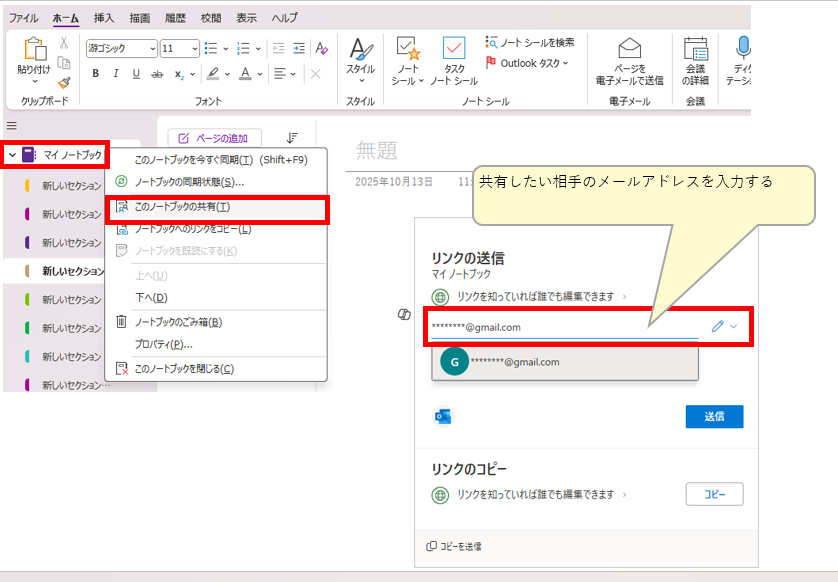The height and width of the screenshot is (582, 838).
Task: Click the text highlight color pen
Action: (x=213, y=74)
